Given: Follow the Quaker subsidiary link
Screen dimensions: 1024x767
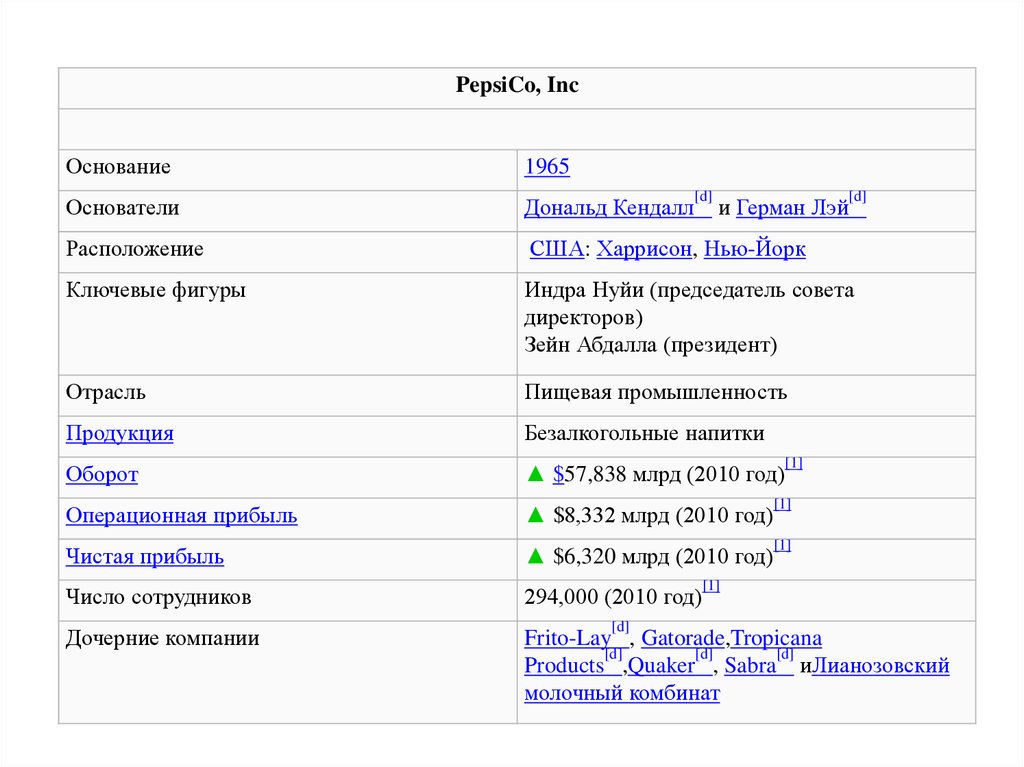Looking at the screenshot, I should point(660,666).
